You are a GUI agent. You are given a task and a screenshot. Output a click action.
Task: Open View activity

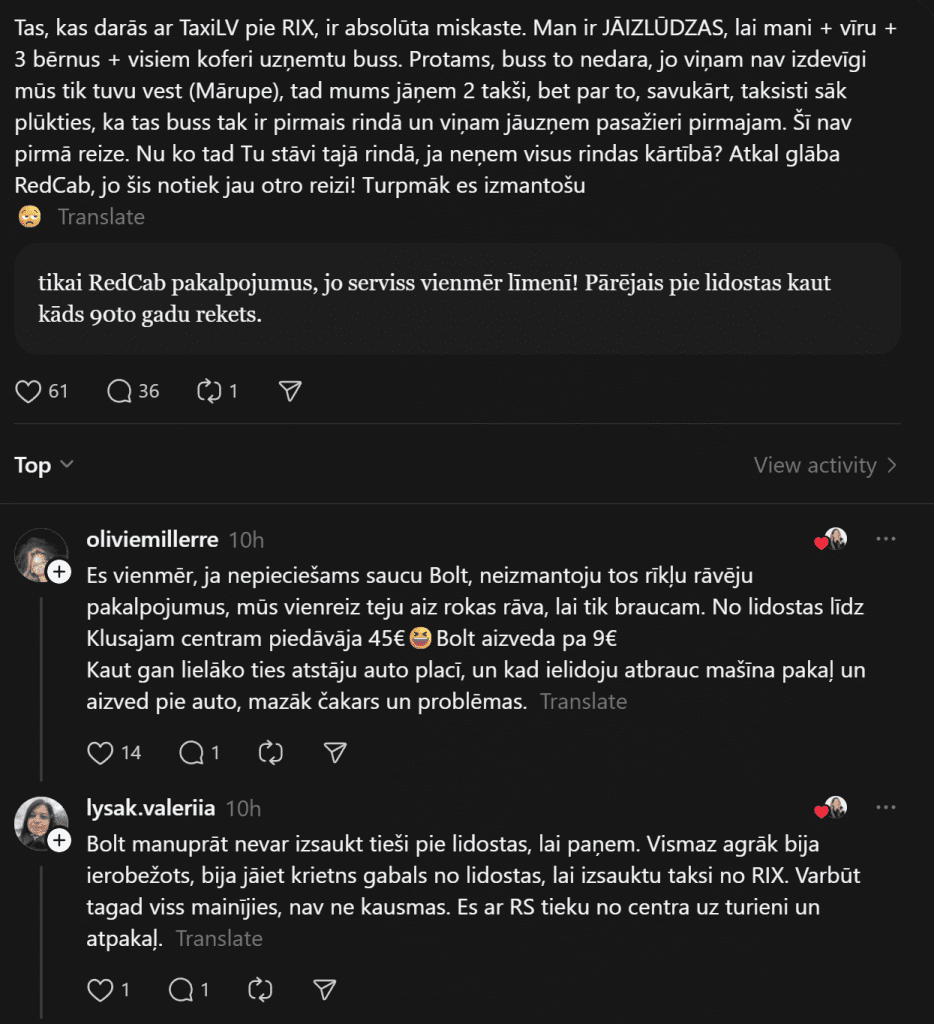(825, 465)
